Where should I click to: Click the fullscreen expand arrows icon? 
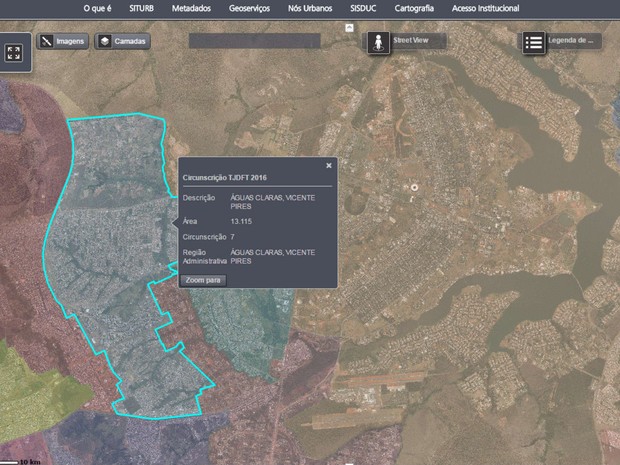[x=14, y=53]
